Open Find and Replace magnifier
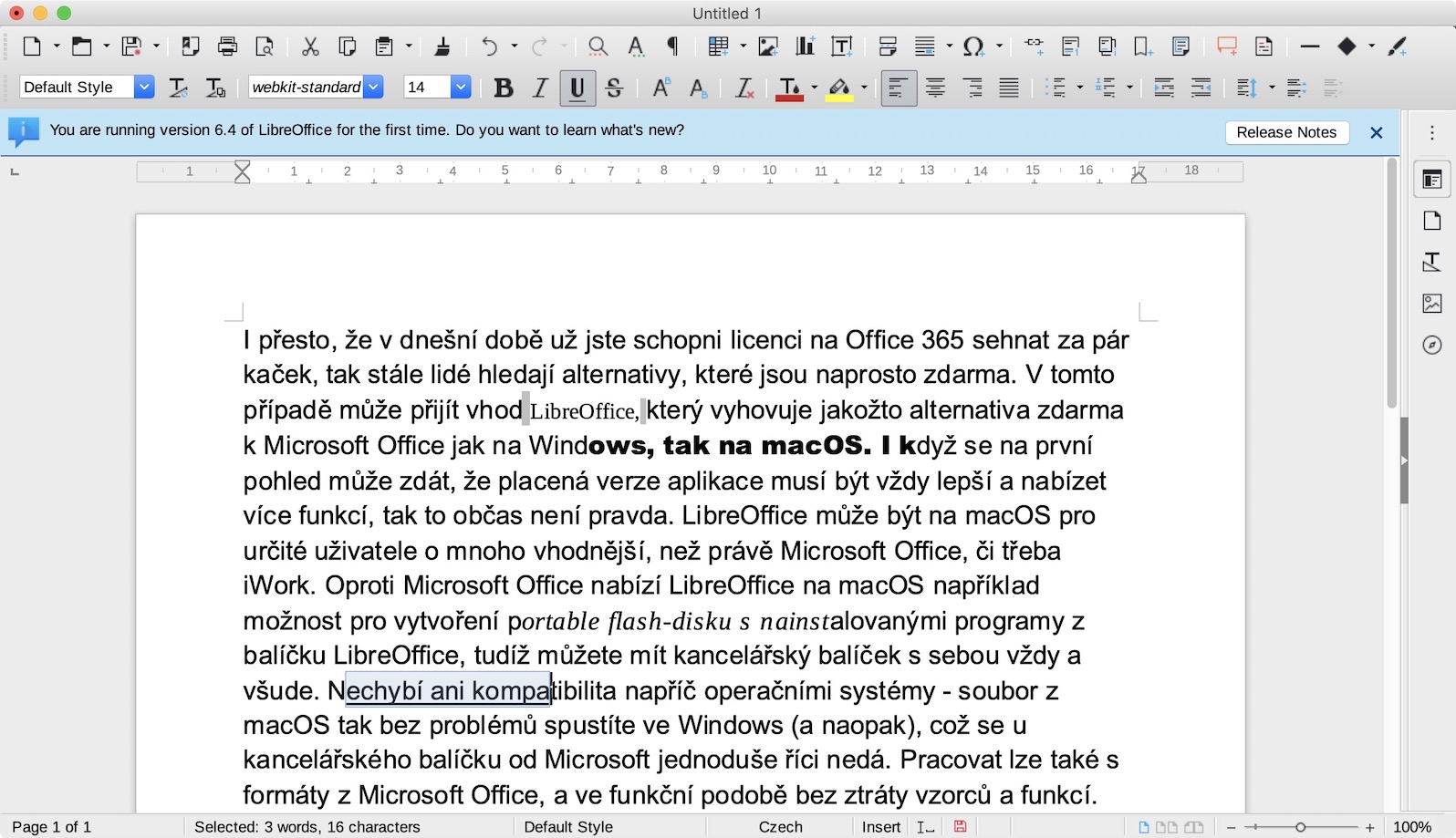Image resolution: width=1456 pixels, height=838 pixels. pyautogui.click(x=598, y=47)
